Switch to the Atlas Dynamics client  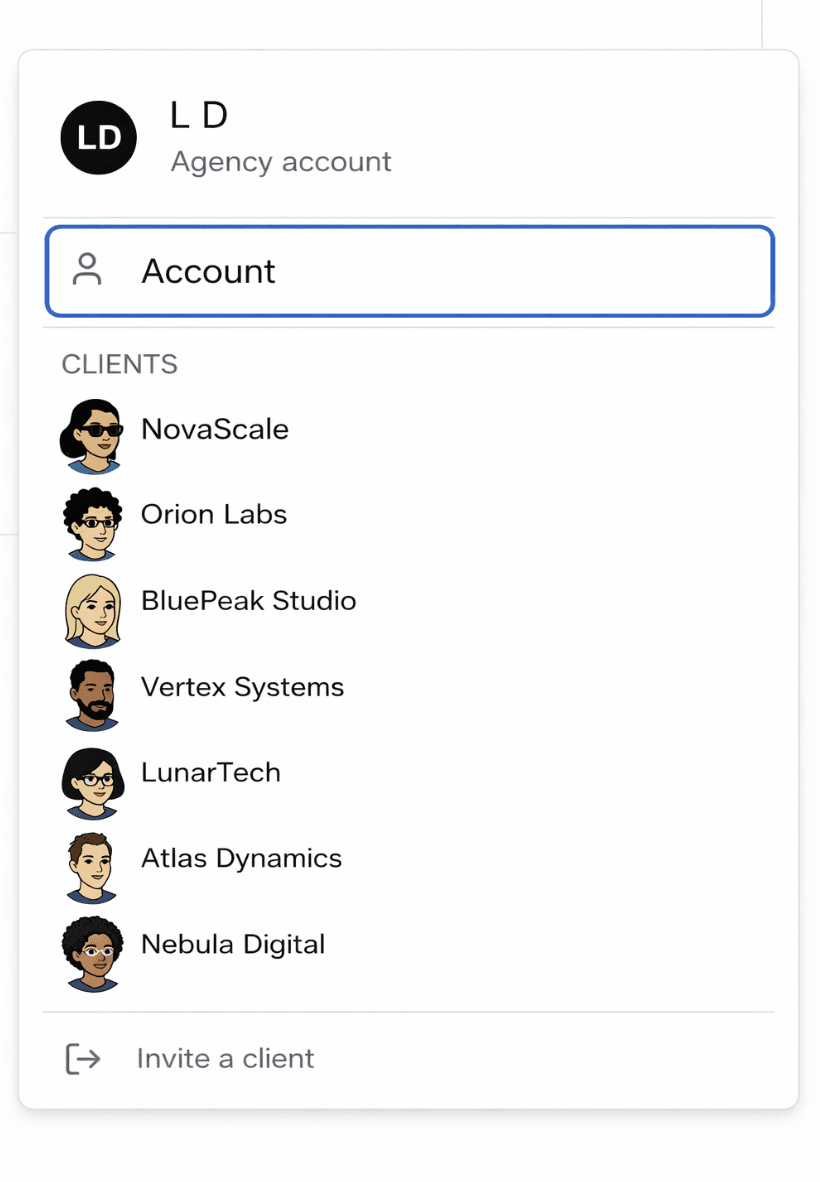click(240, 858)
